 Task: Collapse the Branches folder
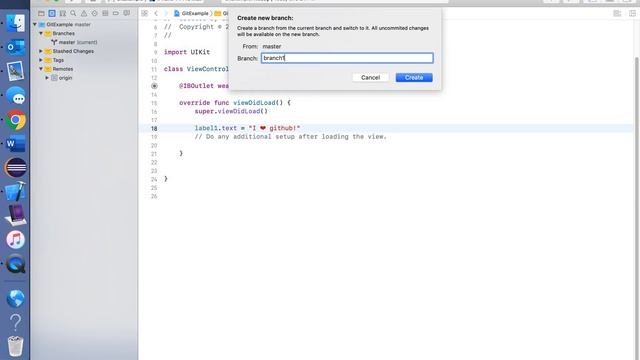click(x=41, y=33)
